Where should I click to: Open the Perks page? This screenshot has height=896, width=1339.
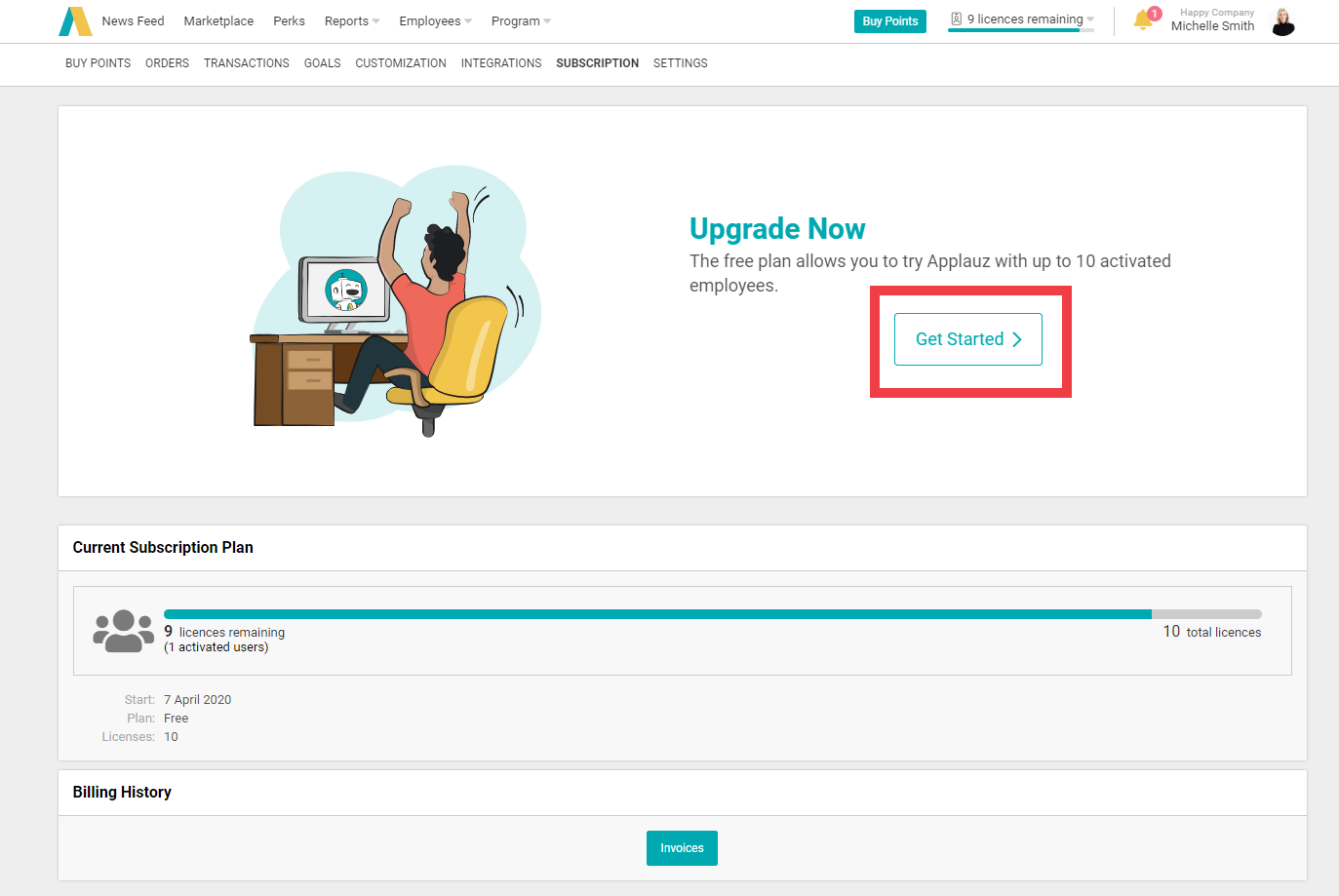click(x=289, y=21)
